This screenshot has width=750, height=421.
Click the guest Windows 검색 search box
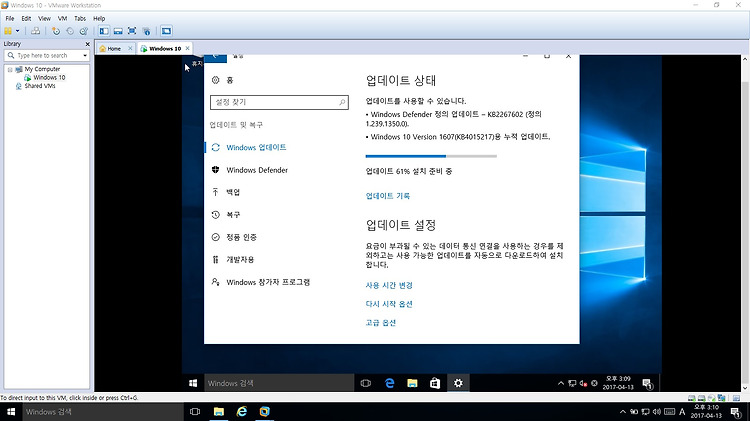(x=279, y=383)
